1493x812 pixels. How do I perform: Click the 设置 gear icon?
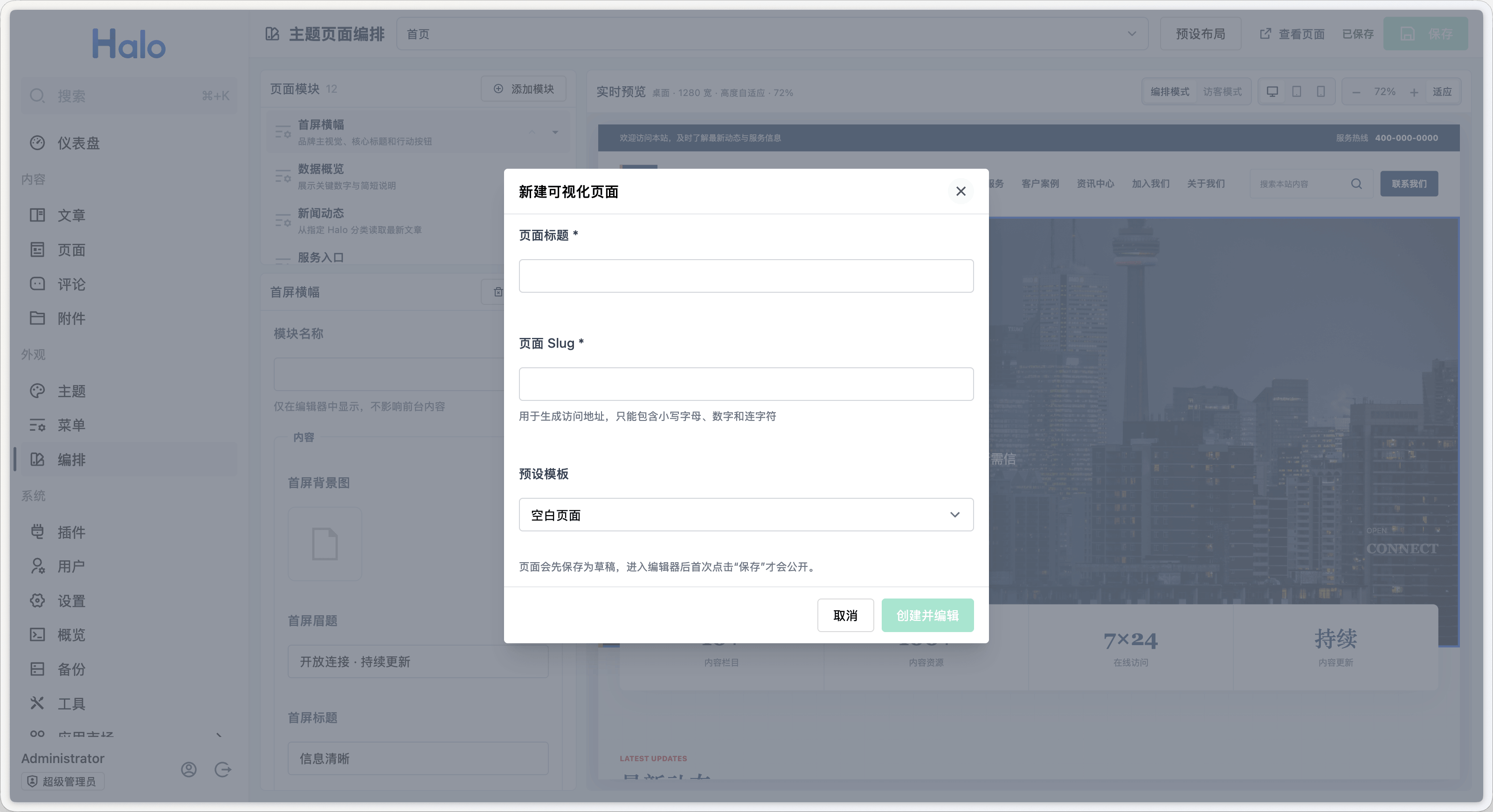37,600
